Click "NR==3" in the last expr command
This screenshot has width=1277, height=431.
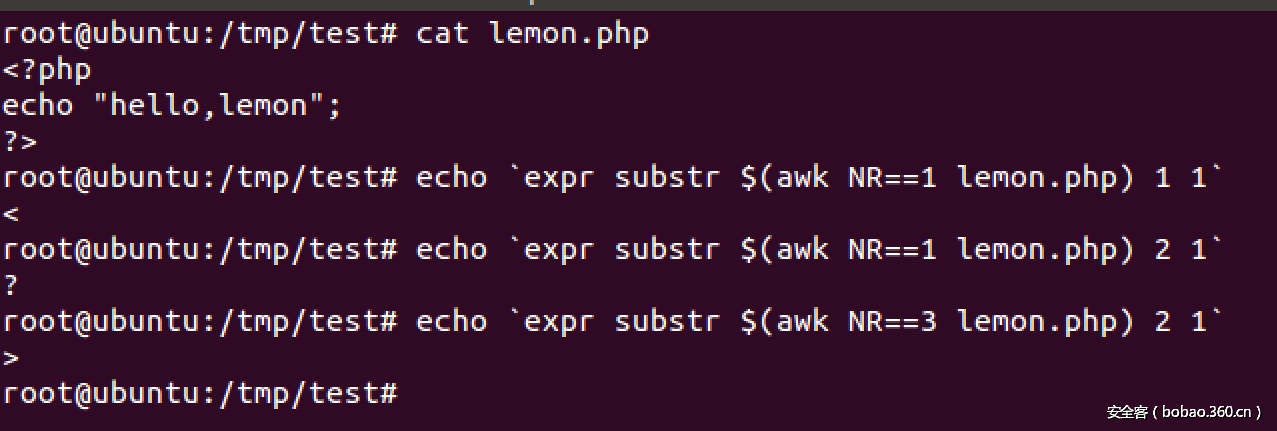point(893,322)
